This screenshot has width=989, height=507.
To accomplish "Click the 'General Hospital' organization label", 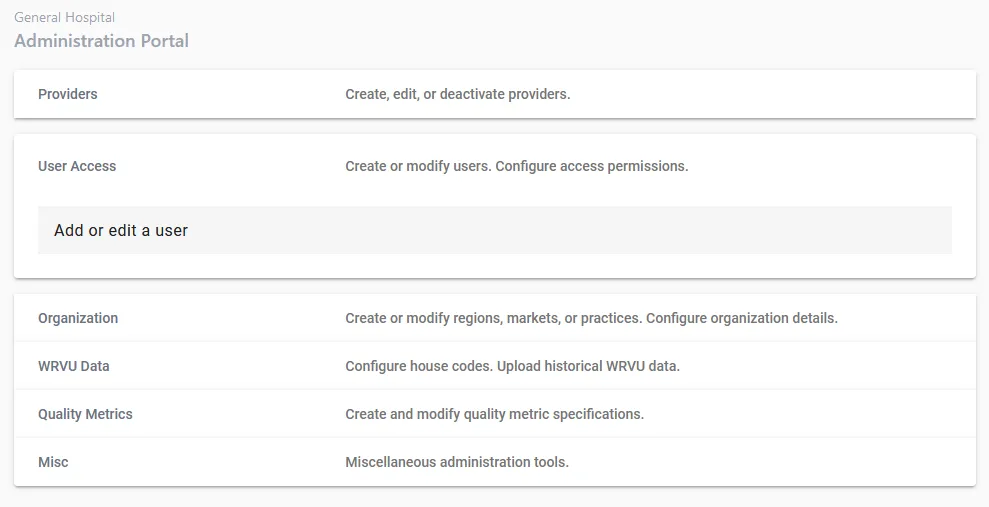I will (x=64, y=17).
